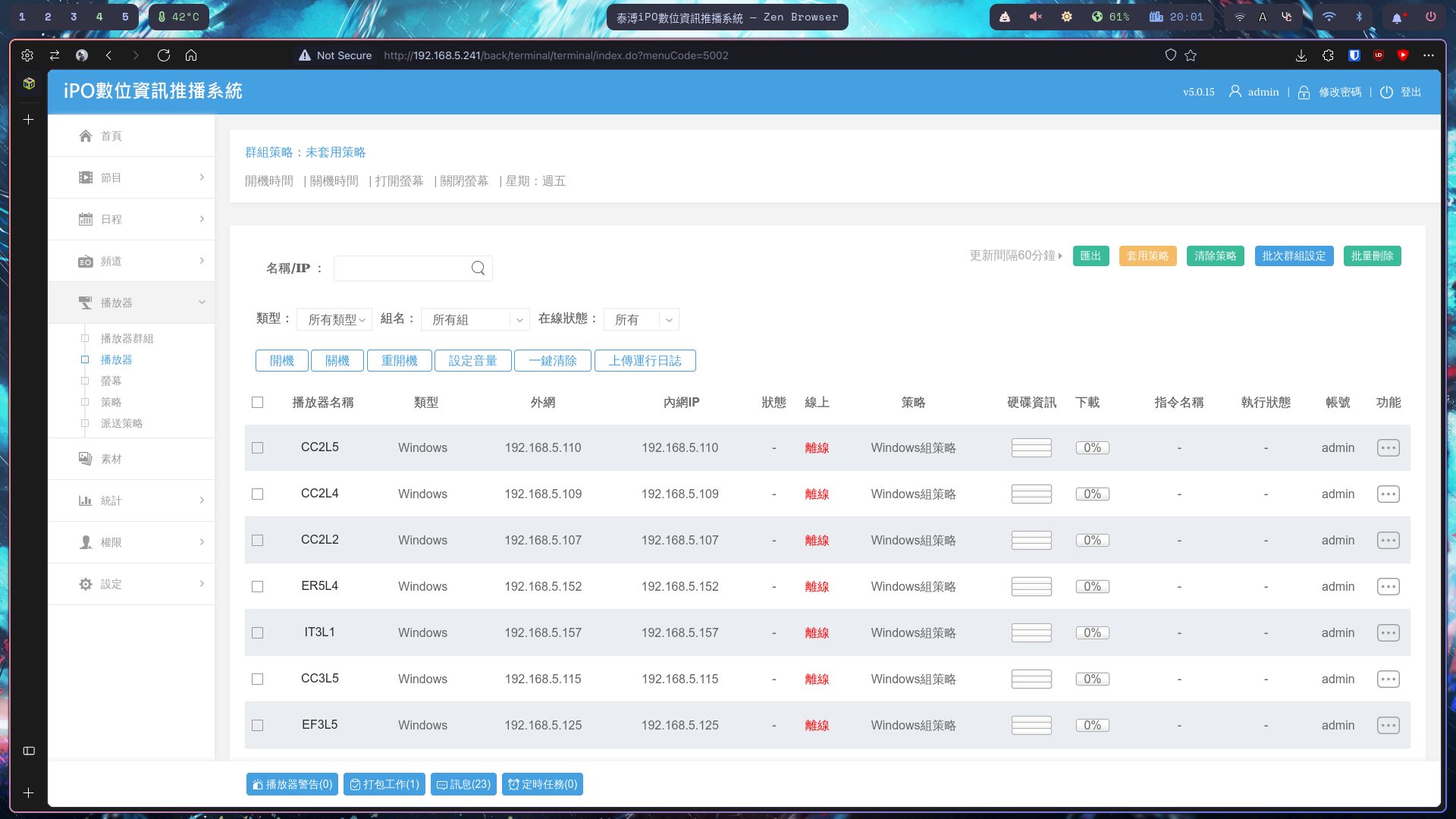Image resolution: width=1456 pixels, height=819 pixels.
Task: Expand the 頻道 sidebar menu
Action: click(131, 261)
